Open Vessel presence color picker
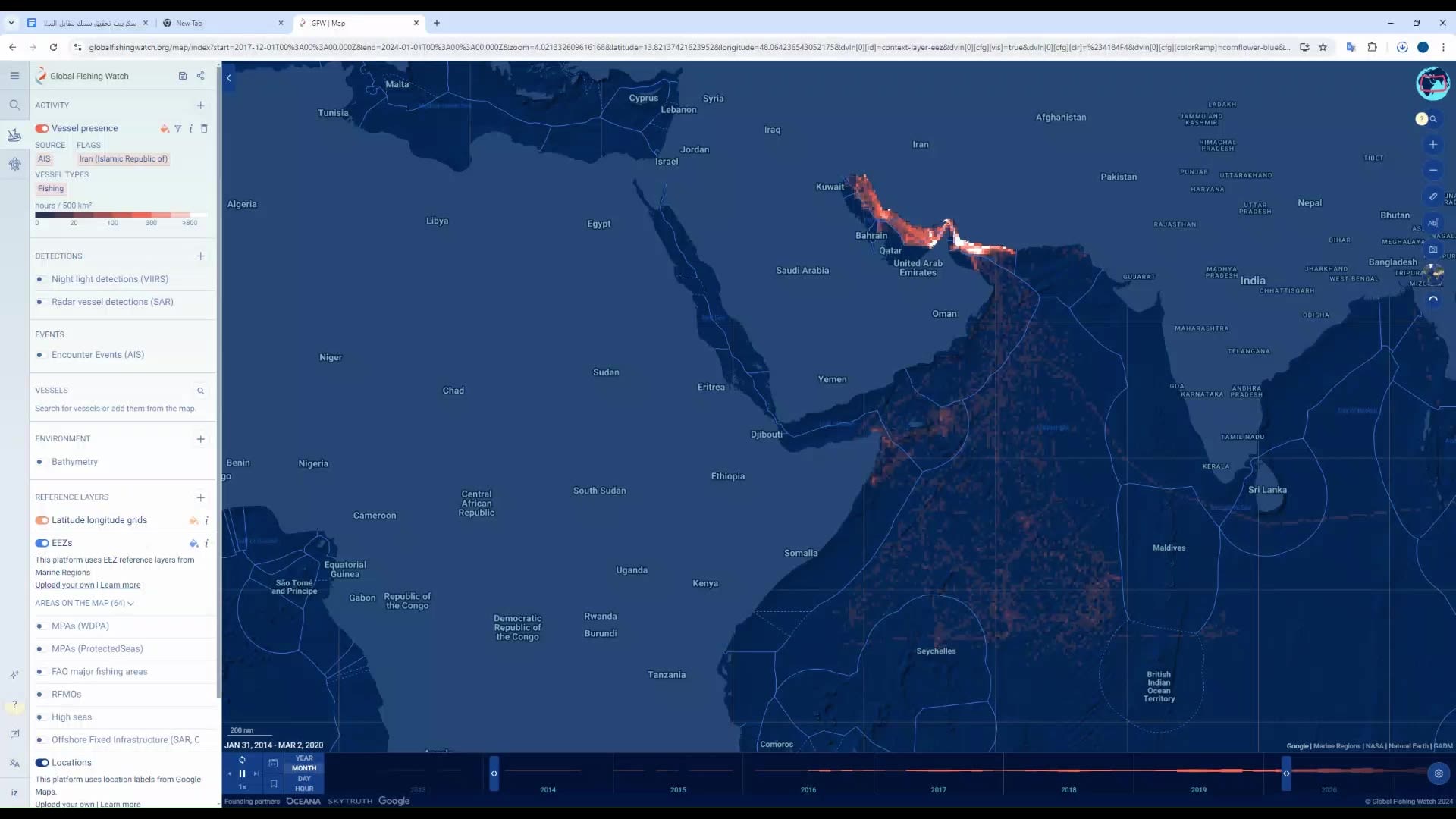The width and height of the screenshot is (1456, 819). [x=165, y=129]
